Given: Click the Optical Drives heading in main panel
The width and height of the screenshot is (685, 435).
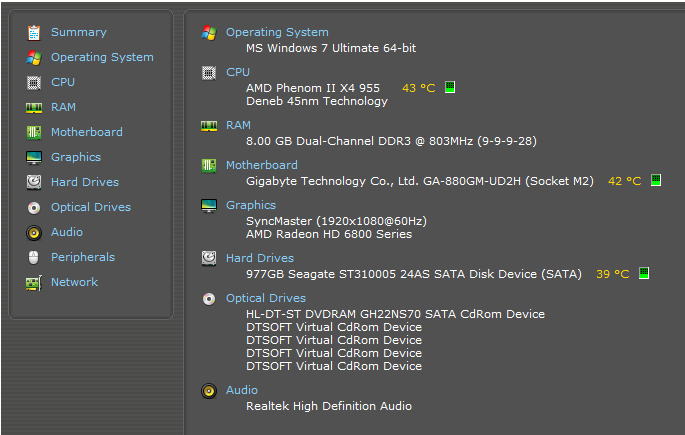Looking at the screenshot, I should point(265,298).
